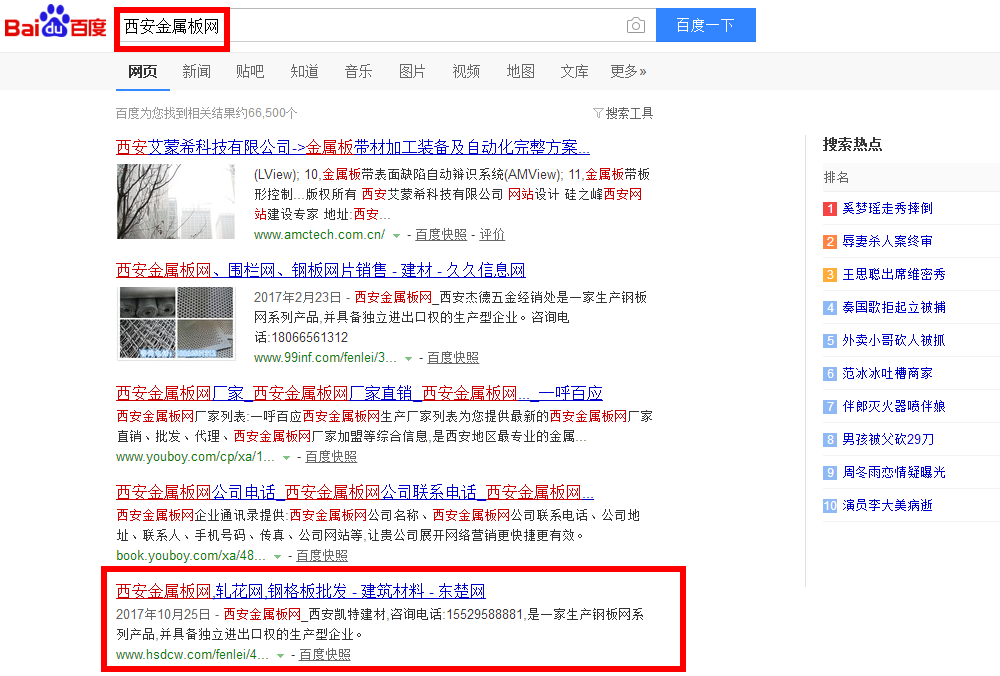Open hot search 辱妻杀人案终审
Viewport: 1000px width, 676px height.
pyautogui.click(x=887, y=242)
